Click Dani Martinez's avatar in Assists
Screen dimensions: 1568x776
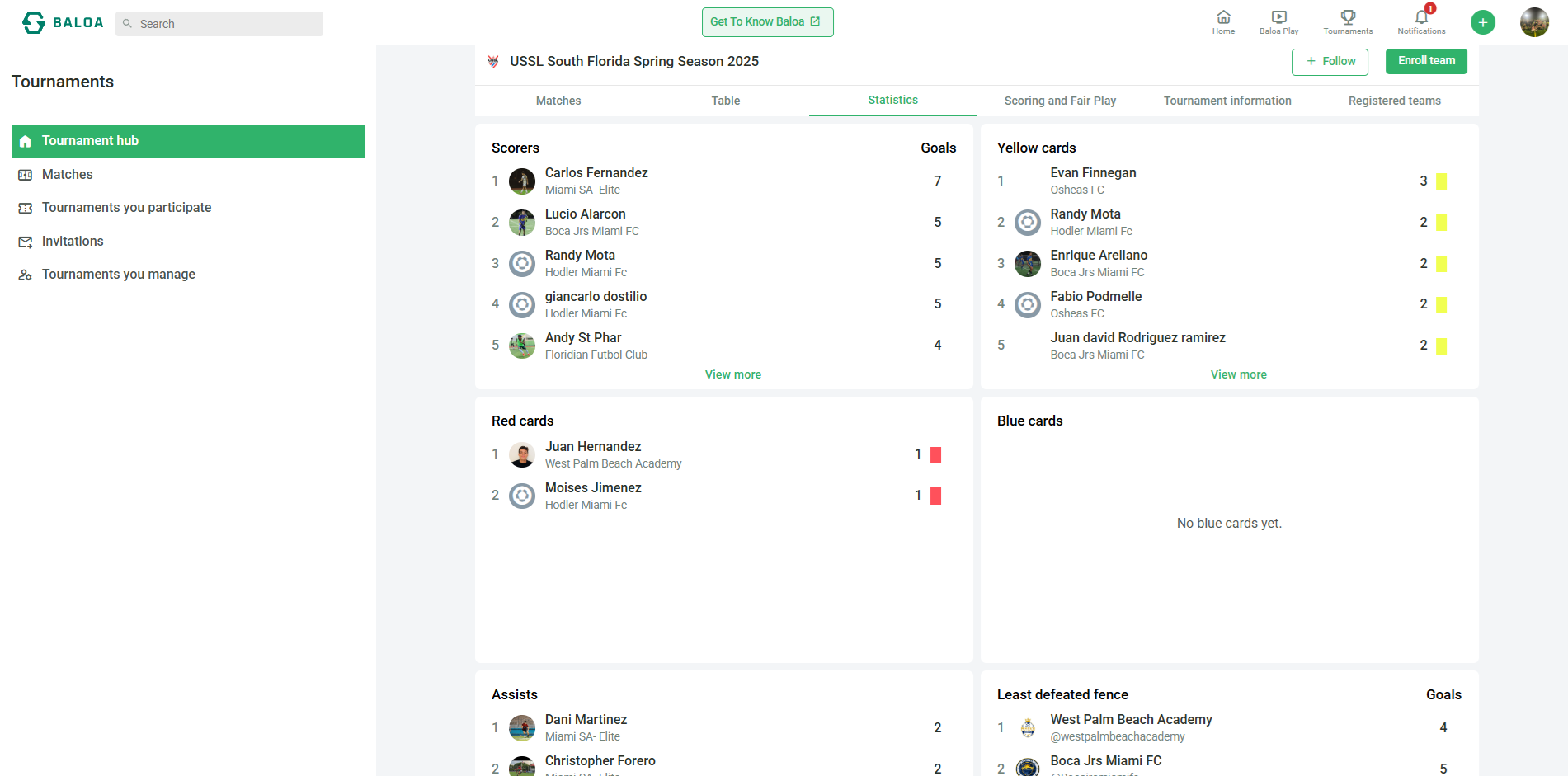522,727
